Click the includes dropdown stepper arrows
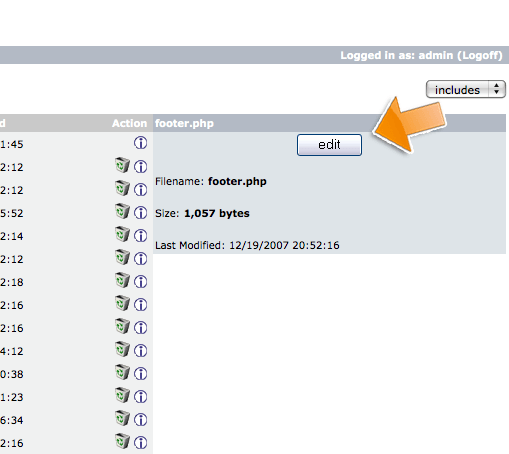509x454 pixels. click(497, 89)
